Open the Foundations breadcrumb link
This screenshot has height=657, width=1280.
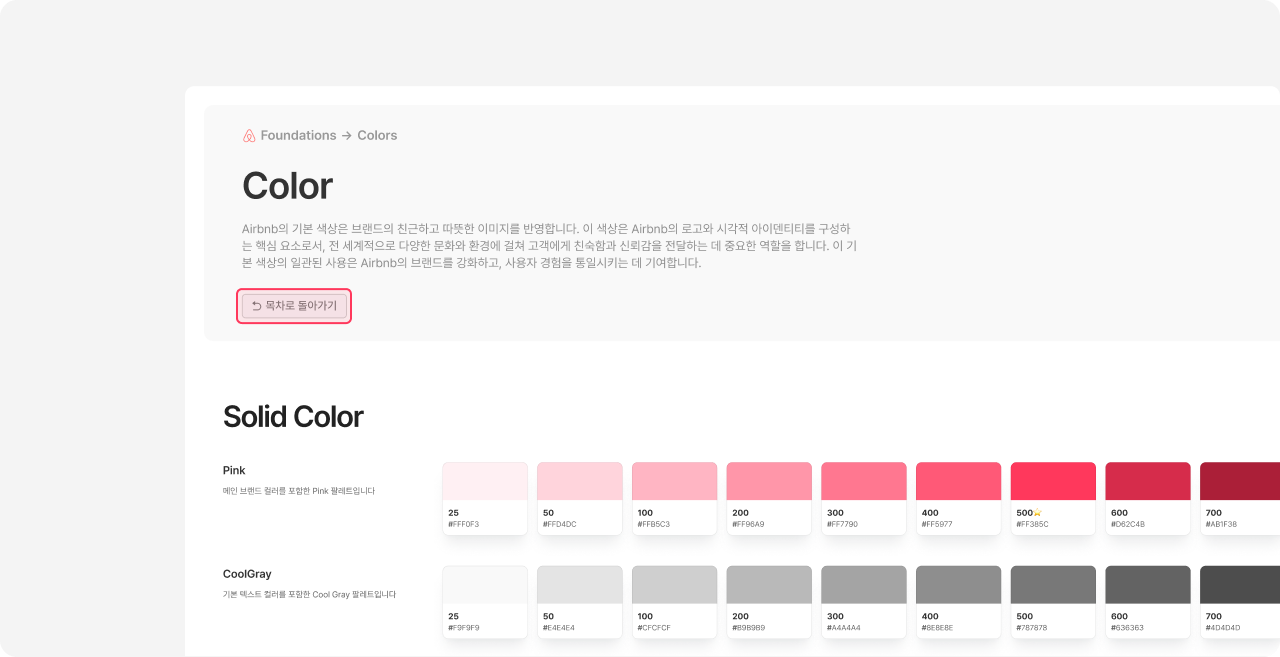tap(299, 135)
